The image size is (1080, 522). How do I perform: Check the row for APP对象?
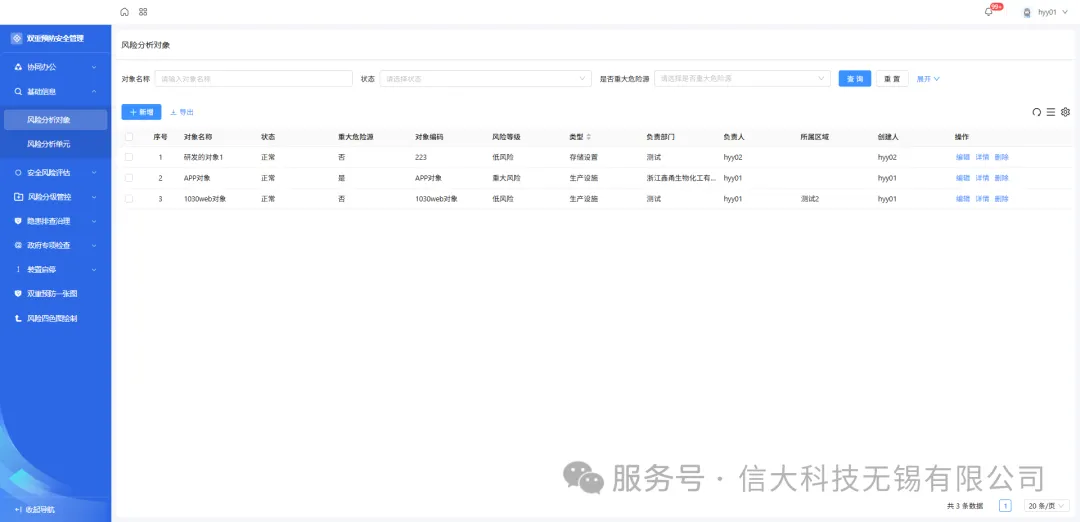[x=129, y=178]
